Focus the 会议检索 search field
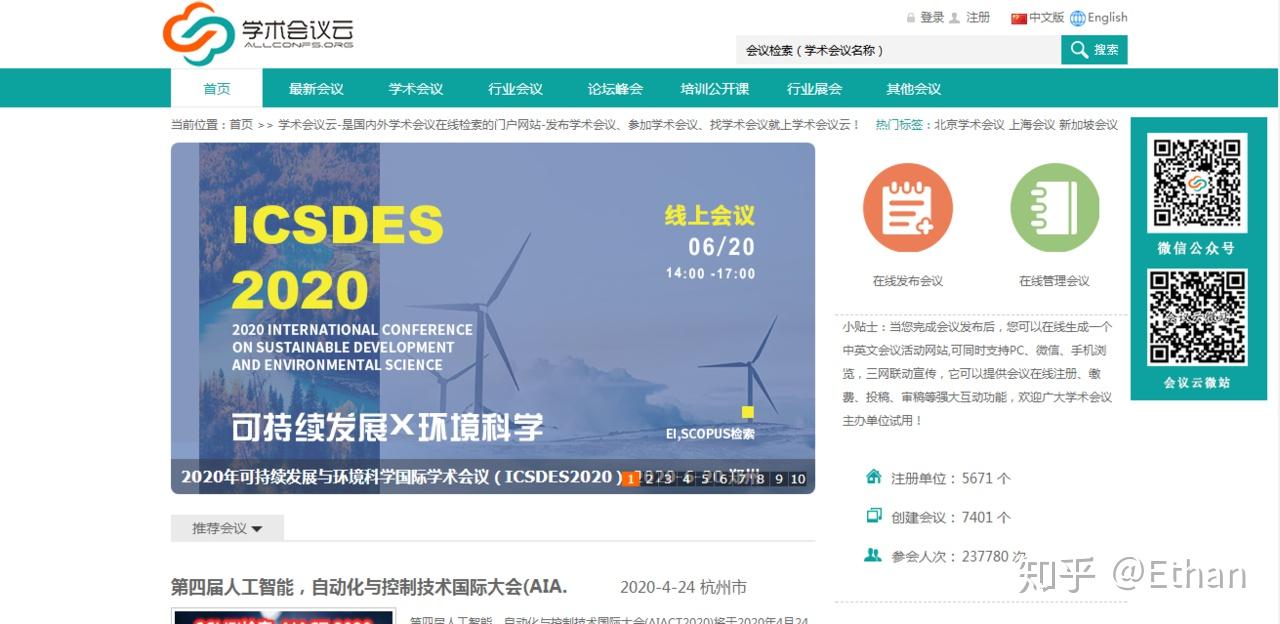This screenshot has width=1280, height=624. [898, 50]
